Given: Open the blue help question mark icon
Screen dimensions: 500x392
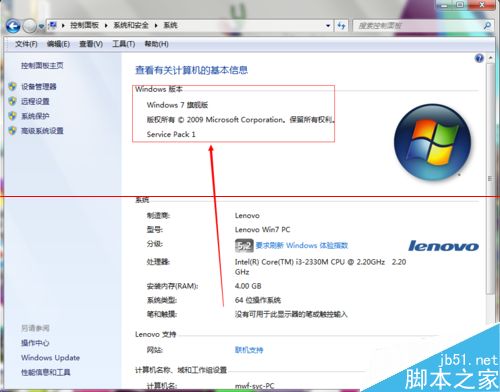Looking at the screenshot, I should pos(479,59).
